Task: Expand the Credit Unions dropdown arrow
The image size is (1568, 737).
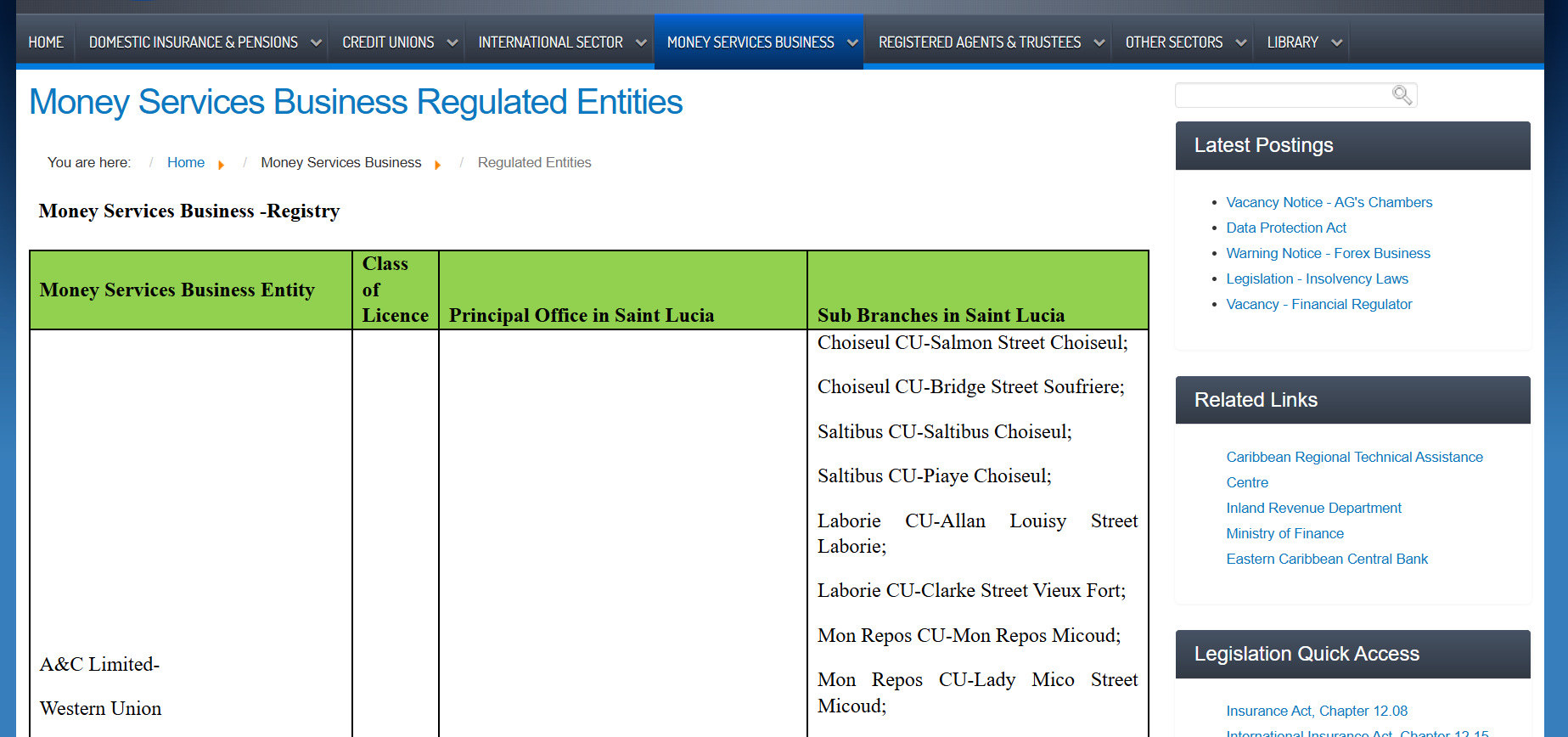Action: [452, 42]
